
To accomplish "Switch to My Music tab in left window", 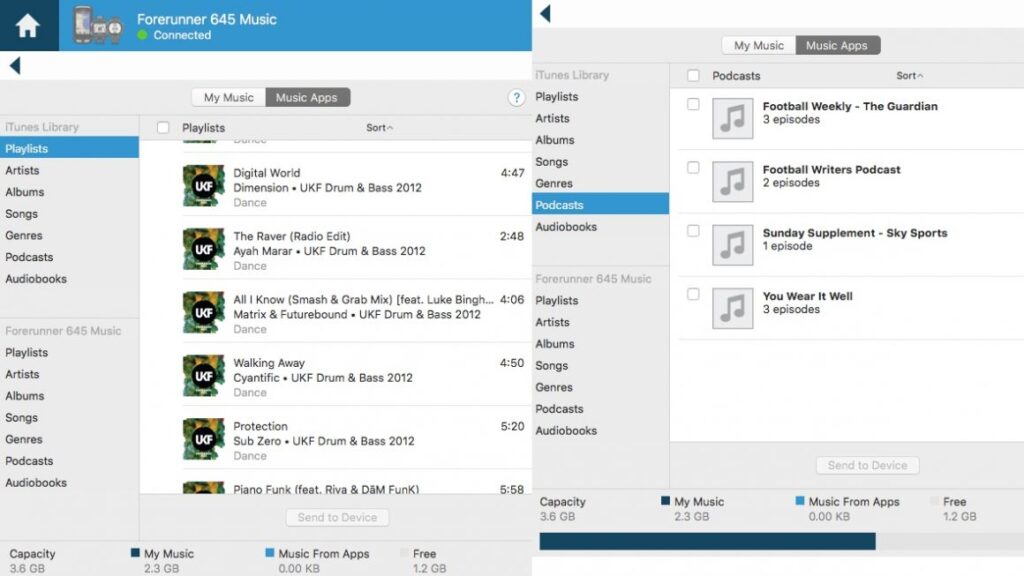I will coord(229,98).
